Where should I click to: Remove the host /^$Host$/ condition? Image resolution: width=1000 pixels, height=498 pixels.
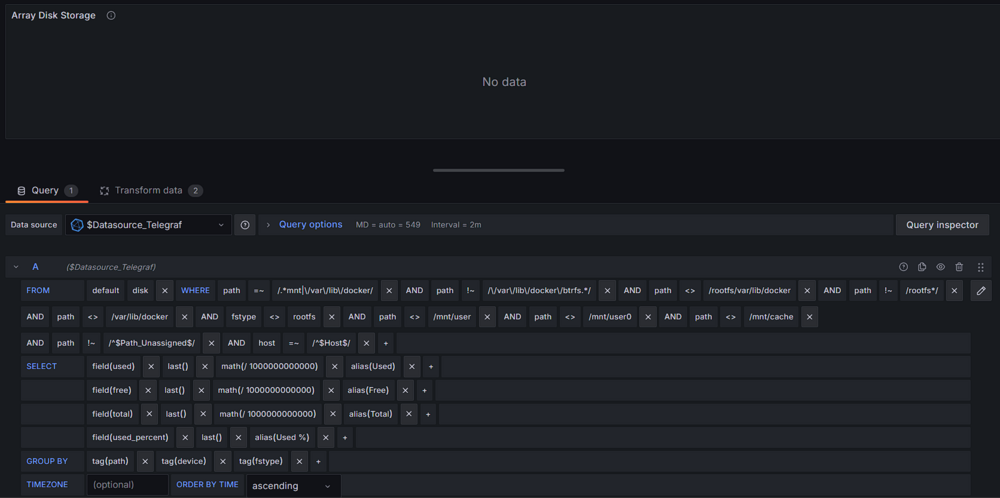point(366,343)
